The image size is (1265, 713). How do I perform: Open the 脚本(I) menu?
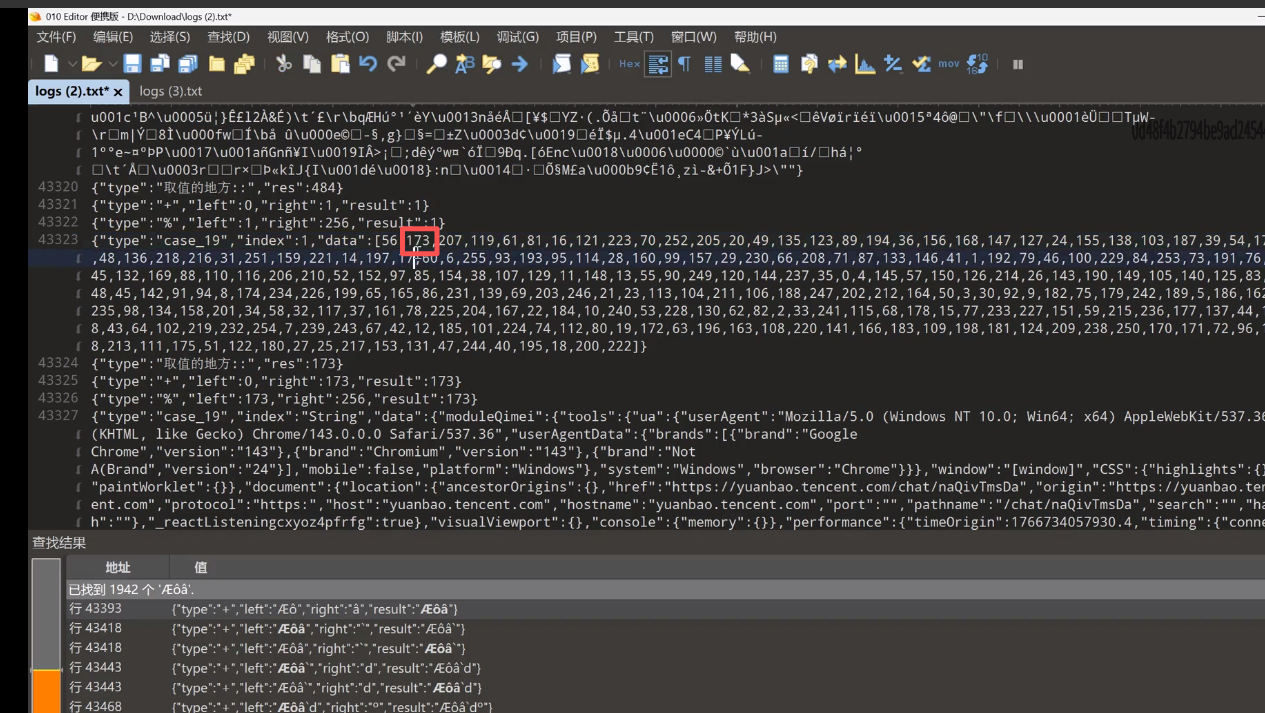404,37
